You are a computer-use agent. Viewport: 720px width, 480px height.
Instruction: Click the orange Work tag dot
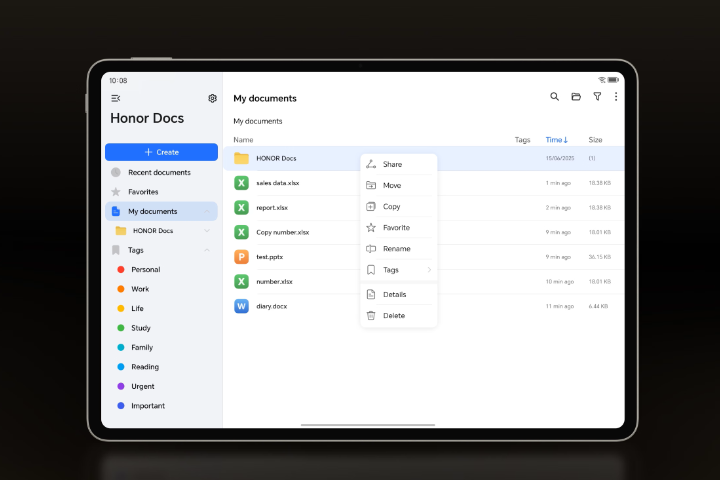click(x=121, y=289)
